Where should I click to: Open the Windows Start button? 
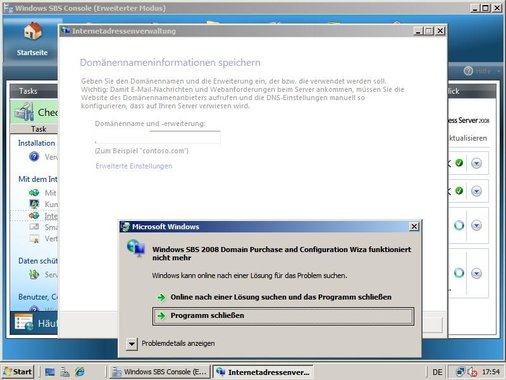pyautogui.click(x=18, y=372)
